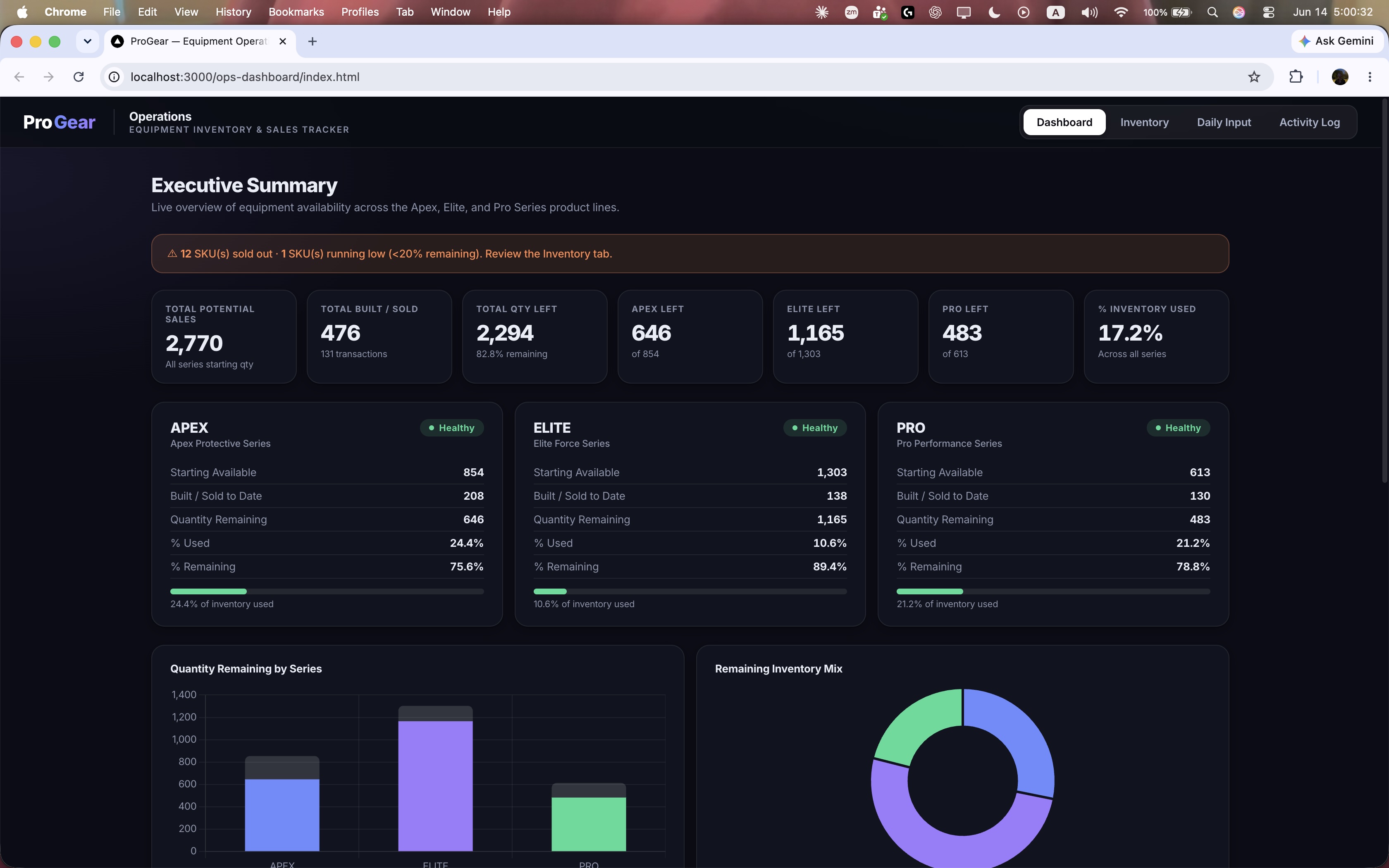The width and height of the screenshot is (1389, 868).
Task: Click the PRO inventory used progress bar
Action: [1053, 591]
